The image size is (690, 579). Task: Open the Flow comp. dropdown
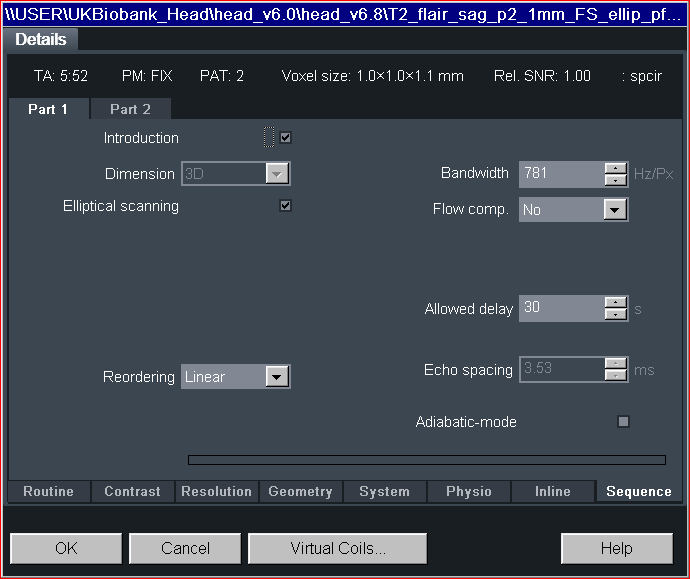[x=615, y=210]
